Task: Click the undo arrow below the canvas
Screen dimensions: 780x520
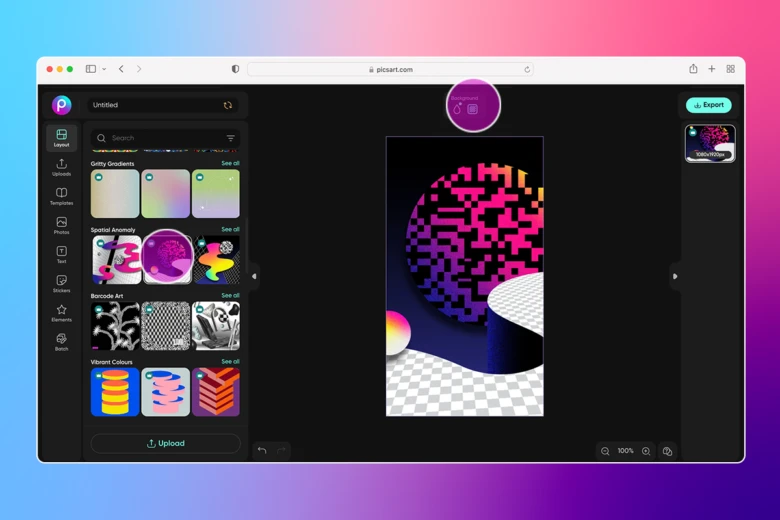Action: point(262,451)
